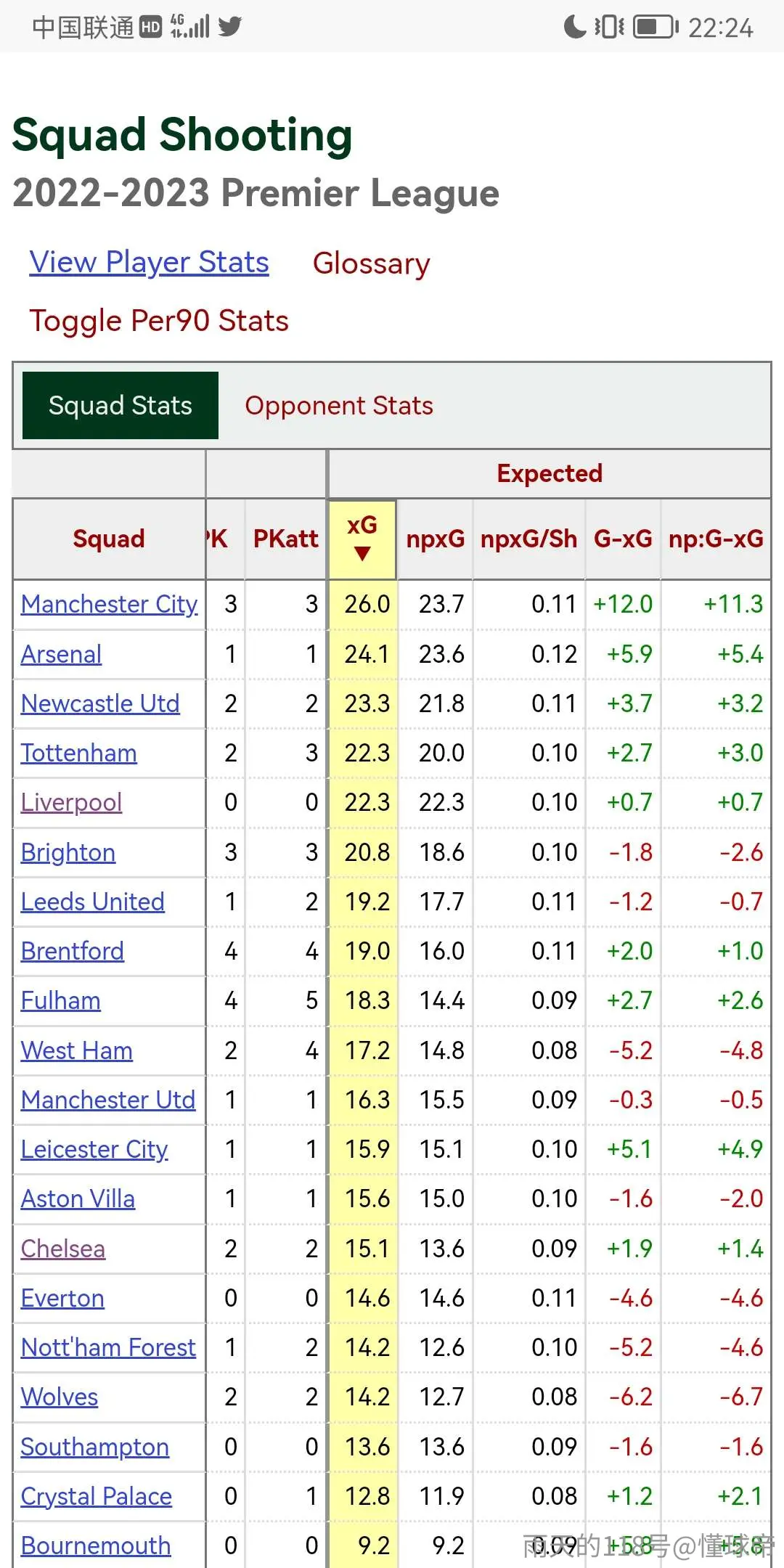Viewport: 784px width, 1568px height.
Task: Open the Glossary
Action: tap(372, 263)
